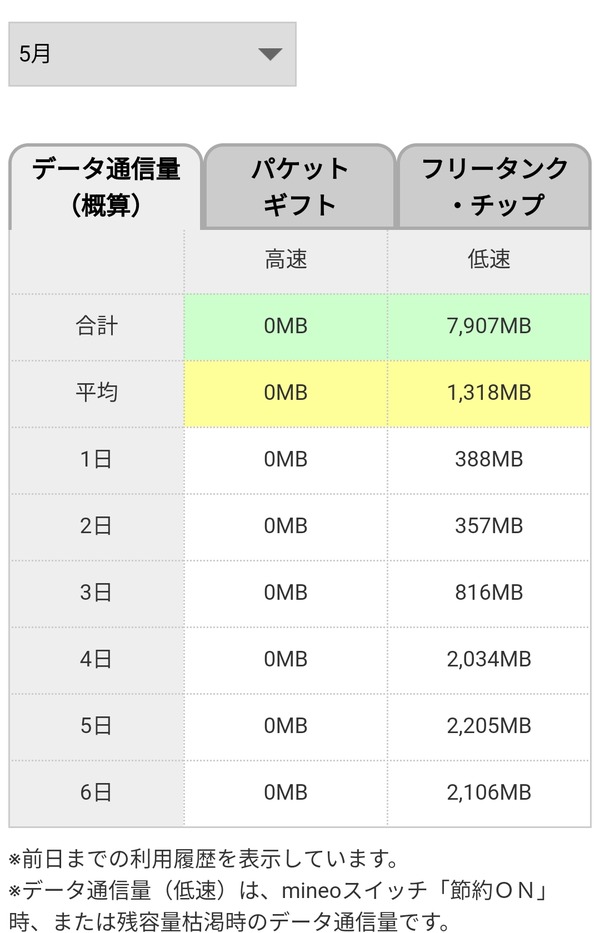Screen dimensions: 600x933
Task: Click the 高速 column header
Action: click(286, 259)
